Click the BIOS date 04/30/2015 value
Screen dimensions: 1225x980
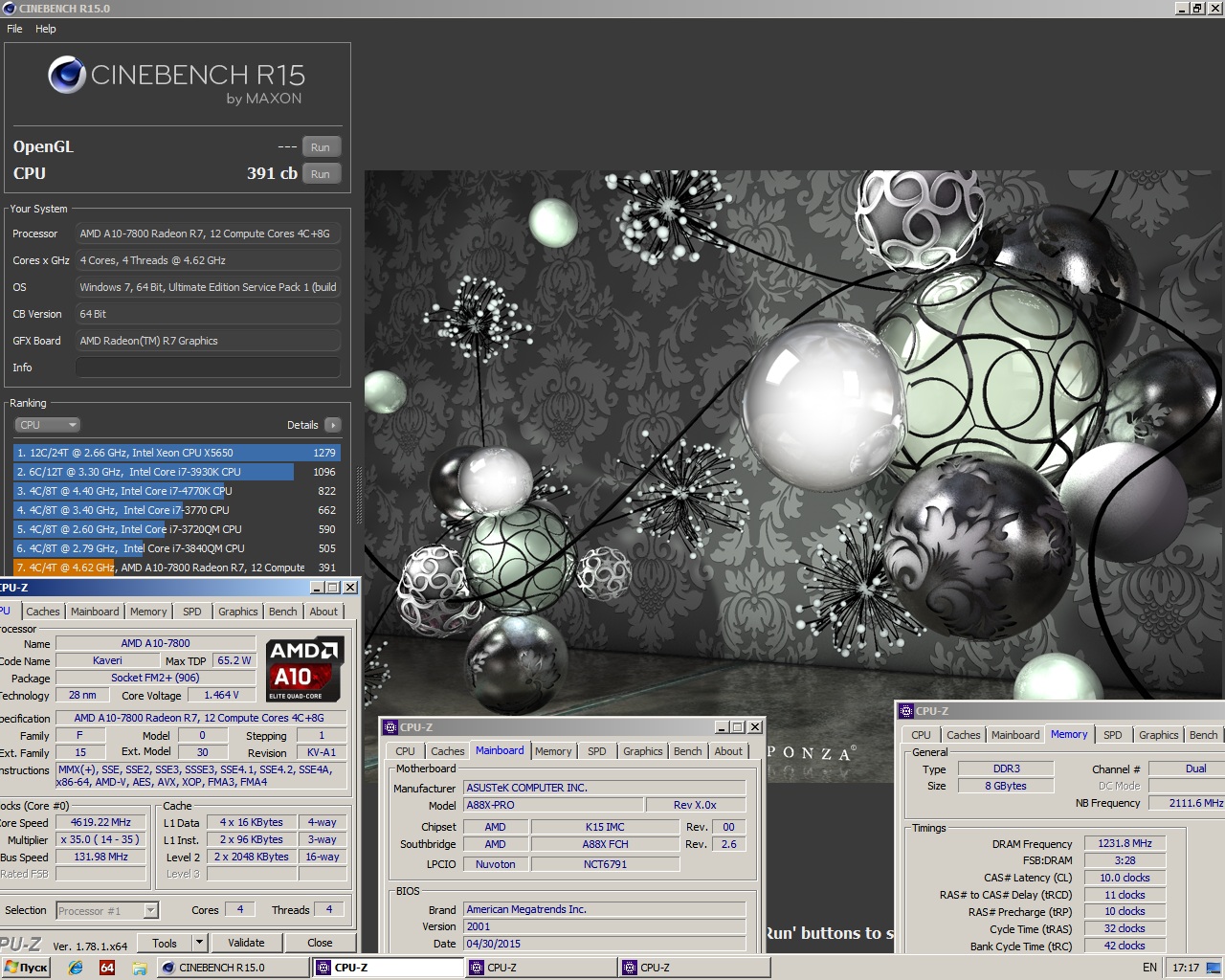click(604, 944)
